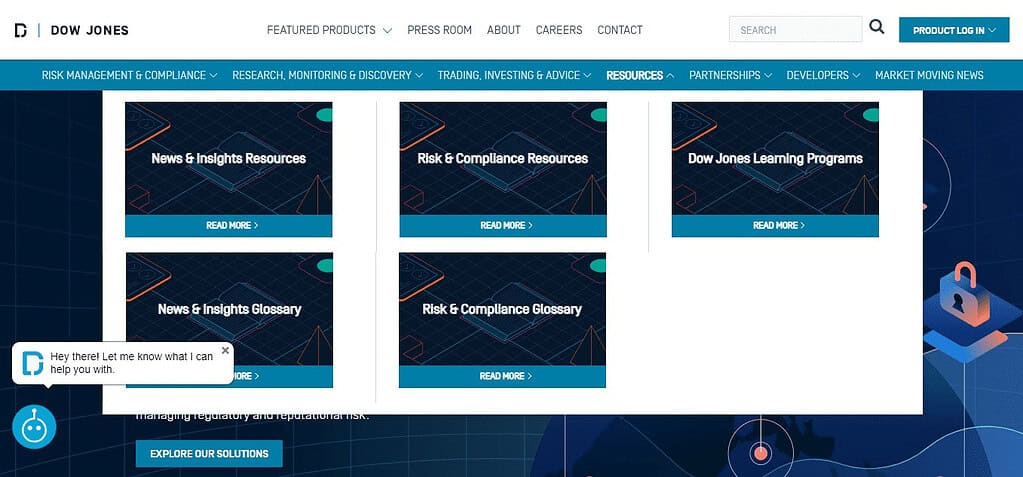
Task: Click the Dow Jones logo icon
Action: pyautogui.click(x=21, y=30)
